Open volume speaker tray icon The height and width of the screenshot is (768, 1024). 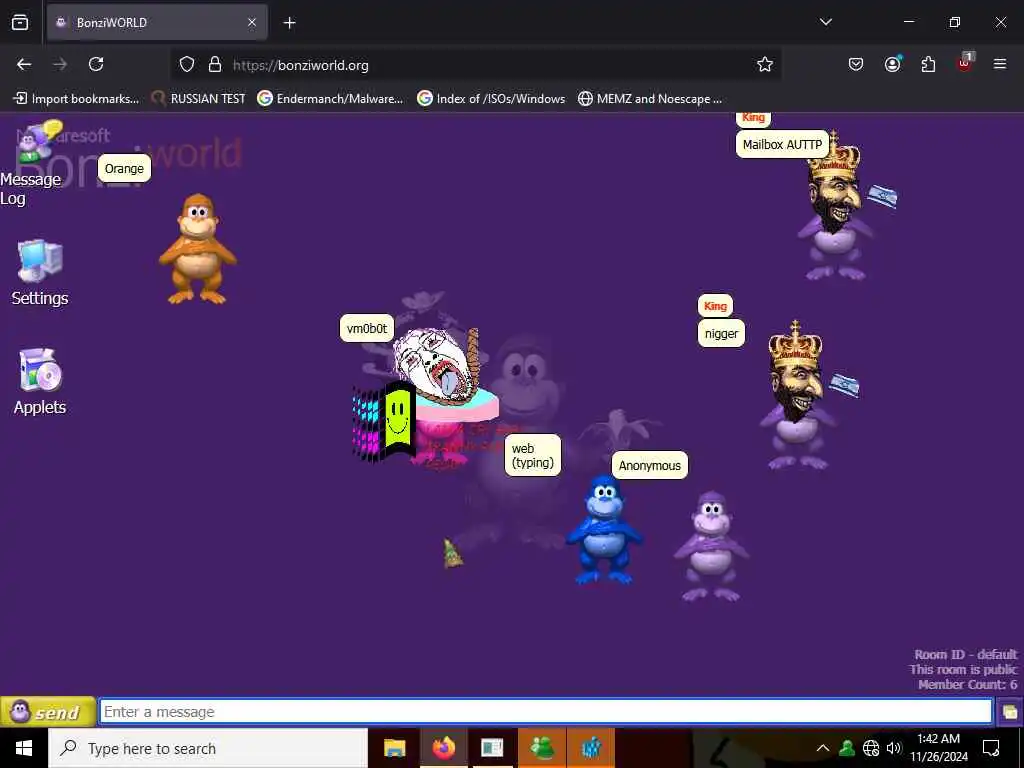tap(893, 748)
